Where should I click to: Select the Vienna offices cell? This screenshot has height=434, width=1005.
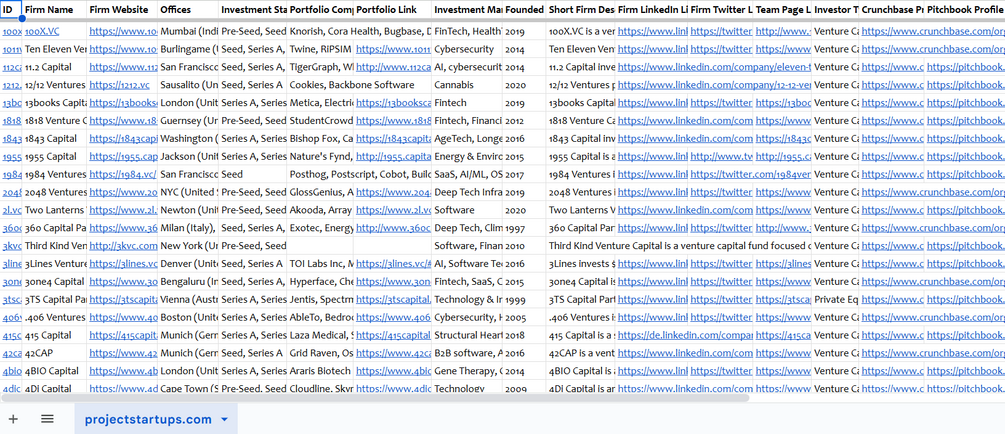tap(188, 299)
